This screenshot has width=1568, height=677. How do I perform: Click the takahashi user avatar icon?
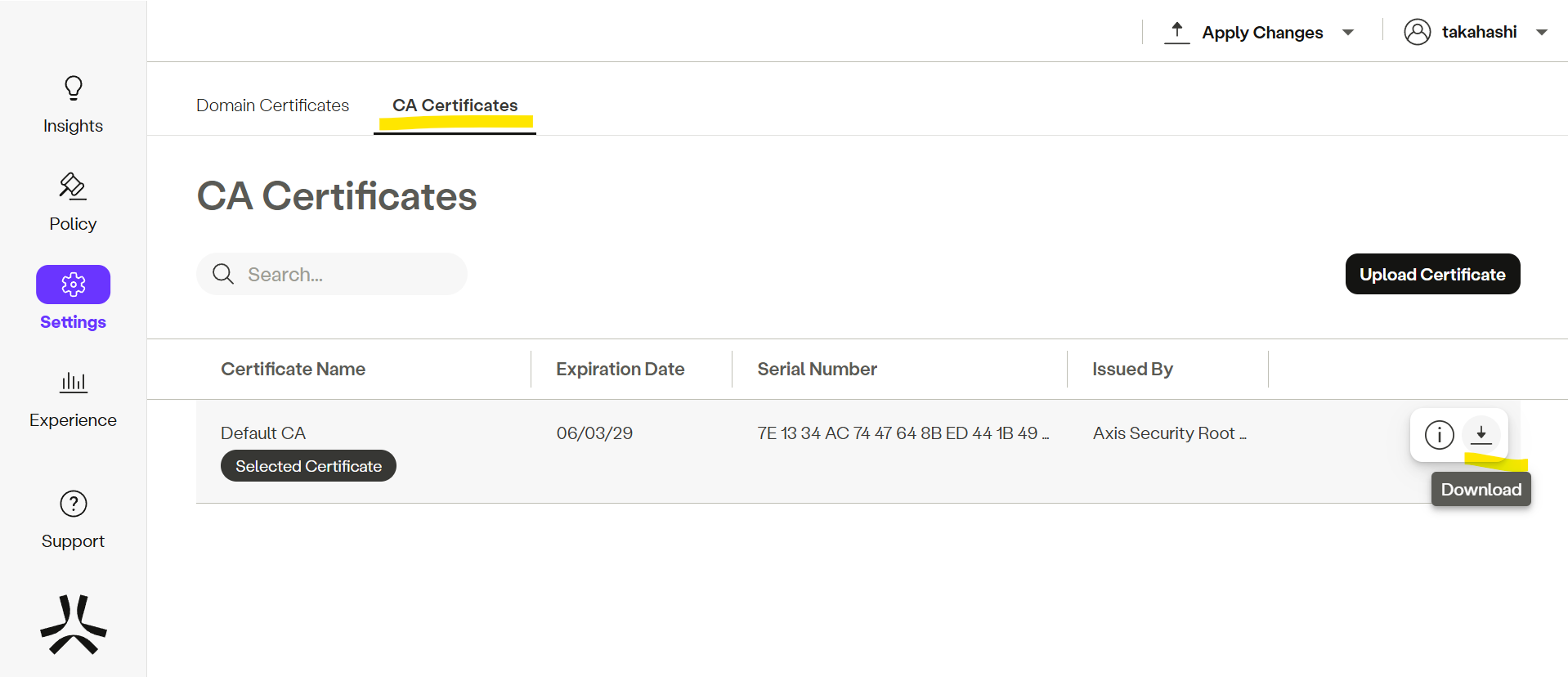[1417, 32]
